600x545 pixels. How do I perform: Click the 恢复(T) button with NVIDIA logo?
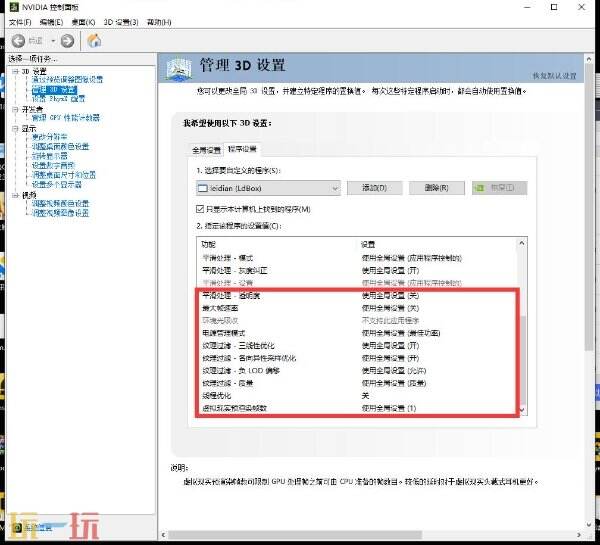click(x=499, y=188)
